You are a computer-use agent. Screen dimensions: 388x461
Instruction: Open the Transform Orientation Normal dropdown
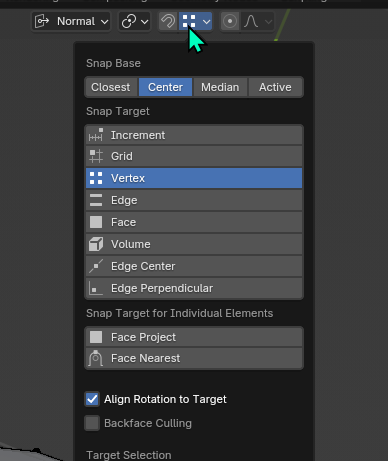click(71, 21)
